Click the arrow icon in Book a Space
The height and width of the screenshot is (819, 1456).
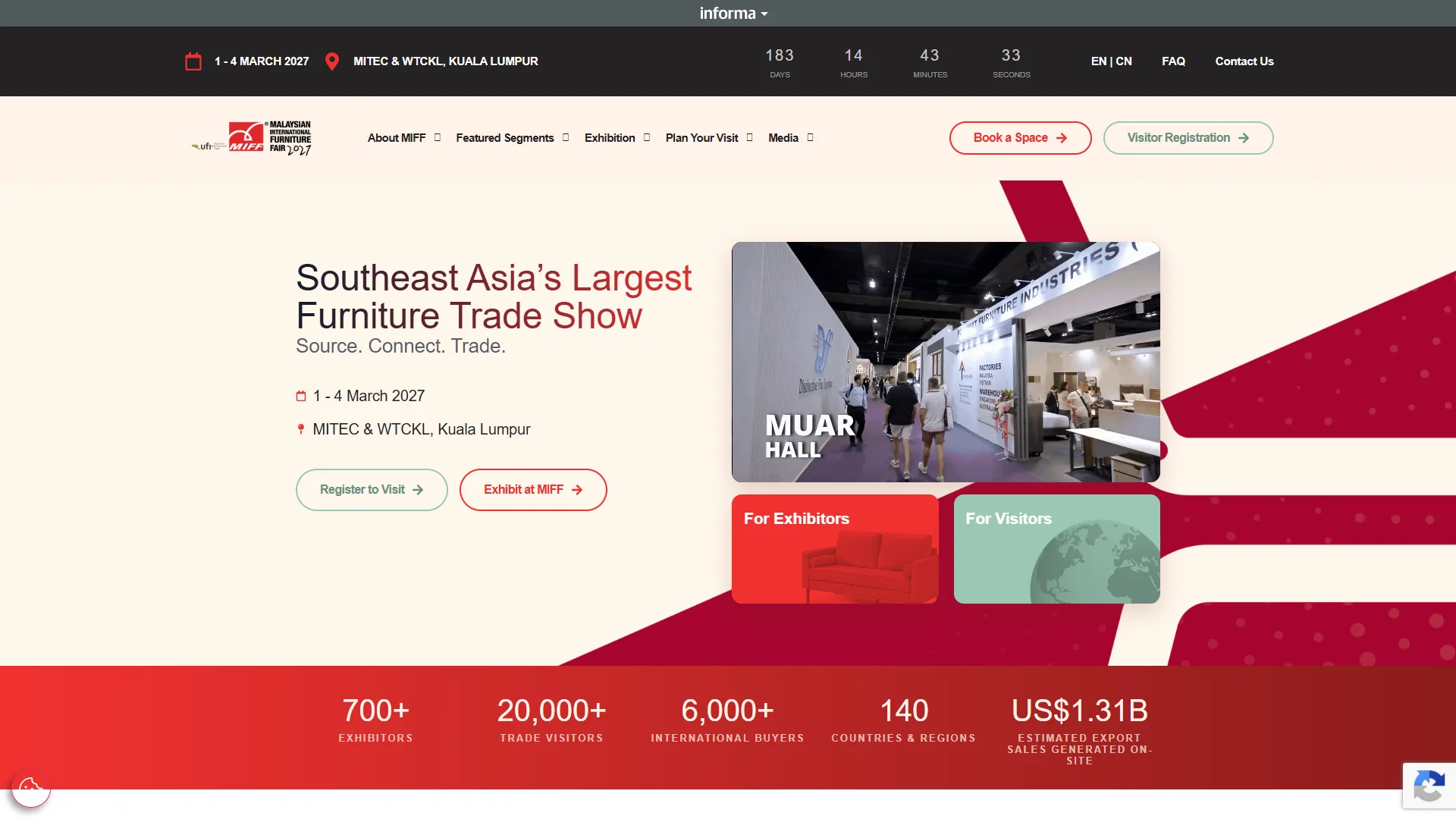(1062, 138)
